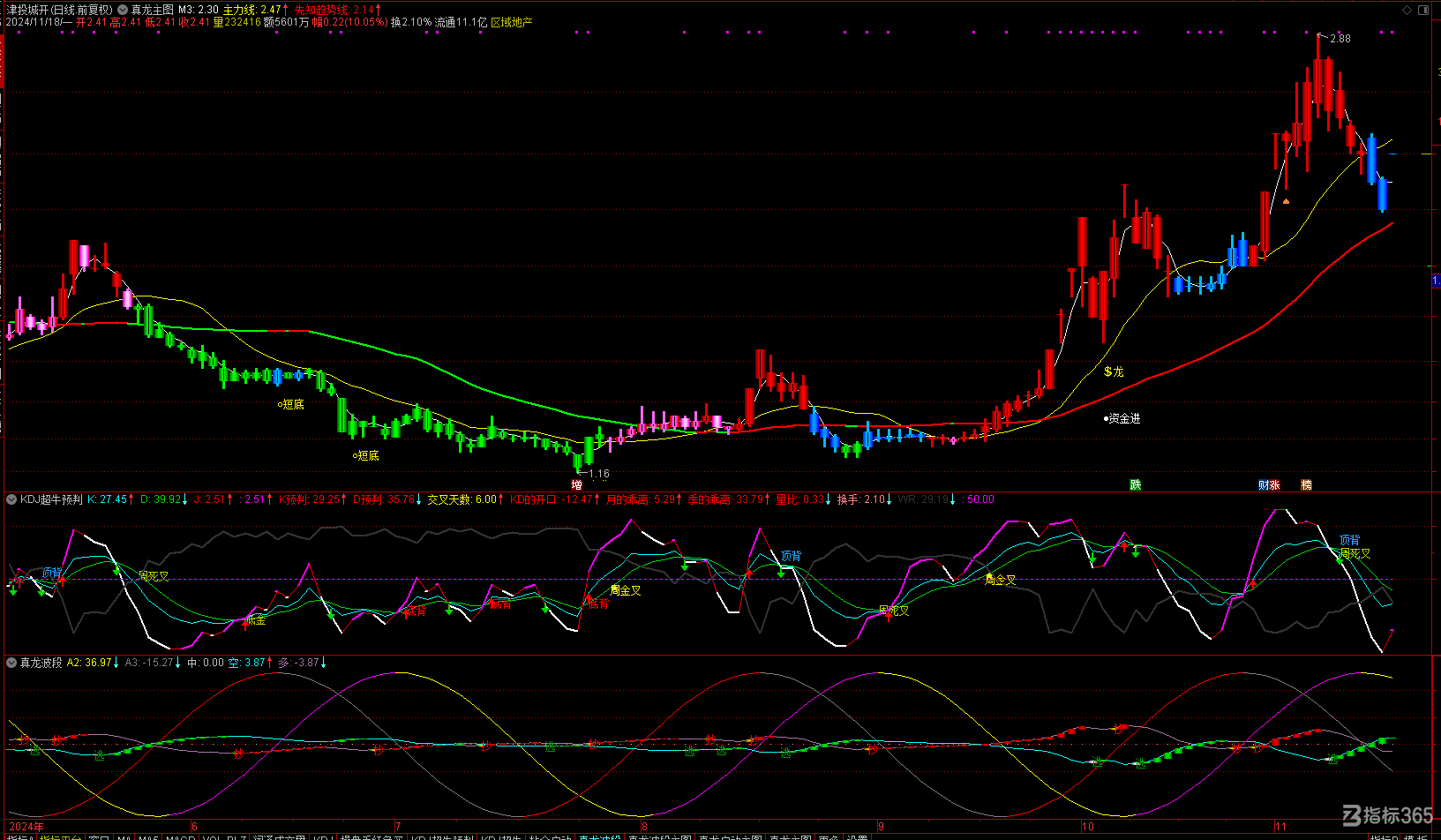Click the 财涨 event marker
The height and width of the screenshot is (840, 1441).
click(1269, 484)
